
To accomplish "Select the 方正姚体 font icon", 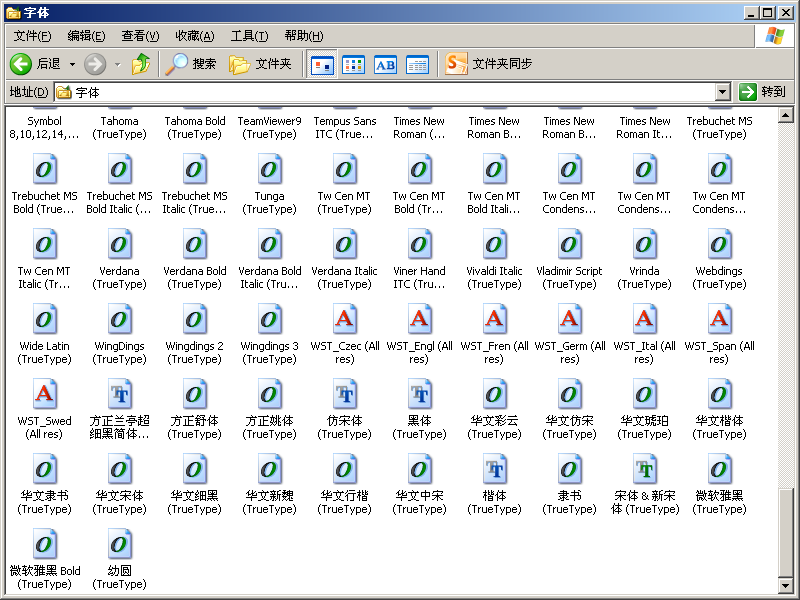I will point(269,394).
